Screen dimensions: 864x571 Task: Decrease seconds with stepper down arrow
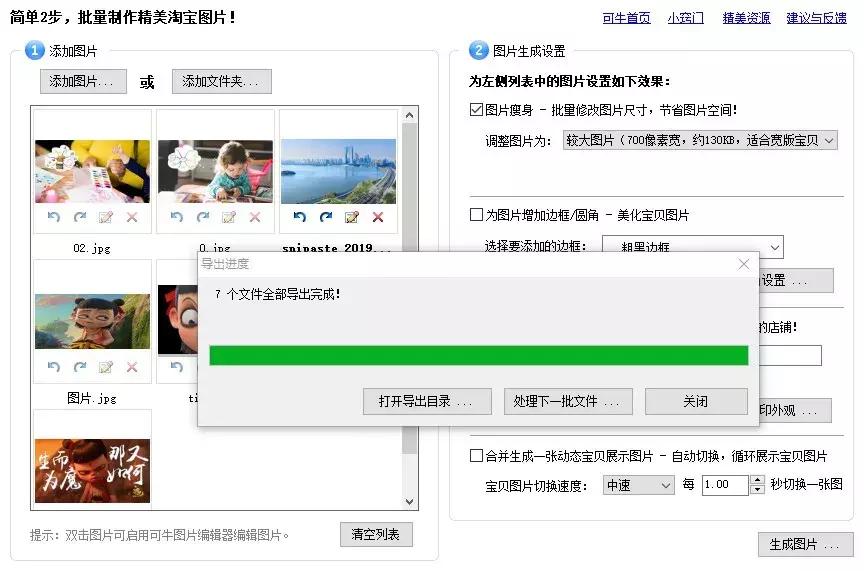758,489
